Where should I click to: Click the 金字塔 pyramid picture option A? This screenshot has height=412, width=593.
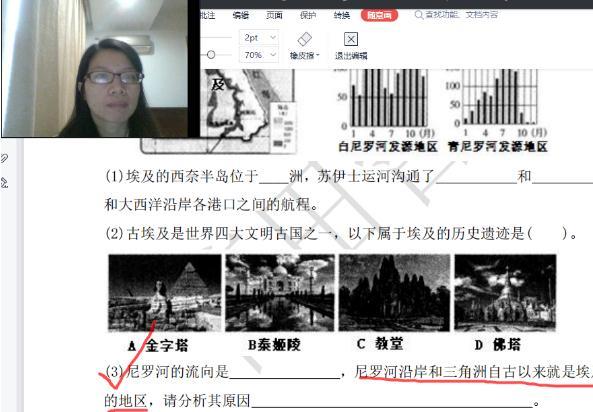point(165,293)
